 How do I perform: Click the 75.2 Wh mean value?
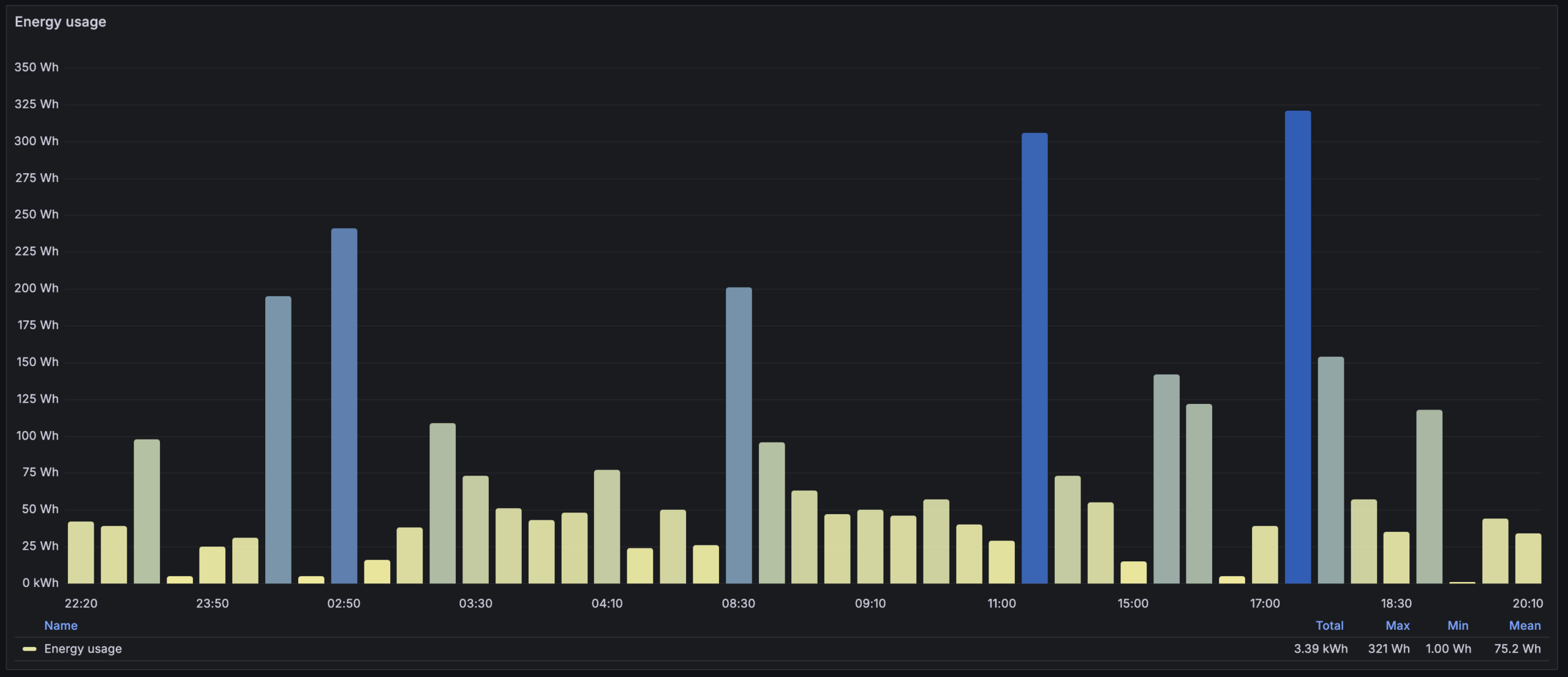pyautogui.click(x=1517, y=649)
